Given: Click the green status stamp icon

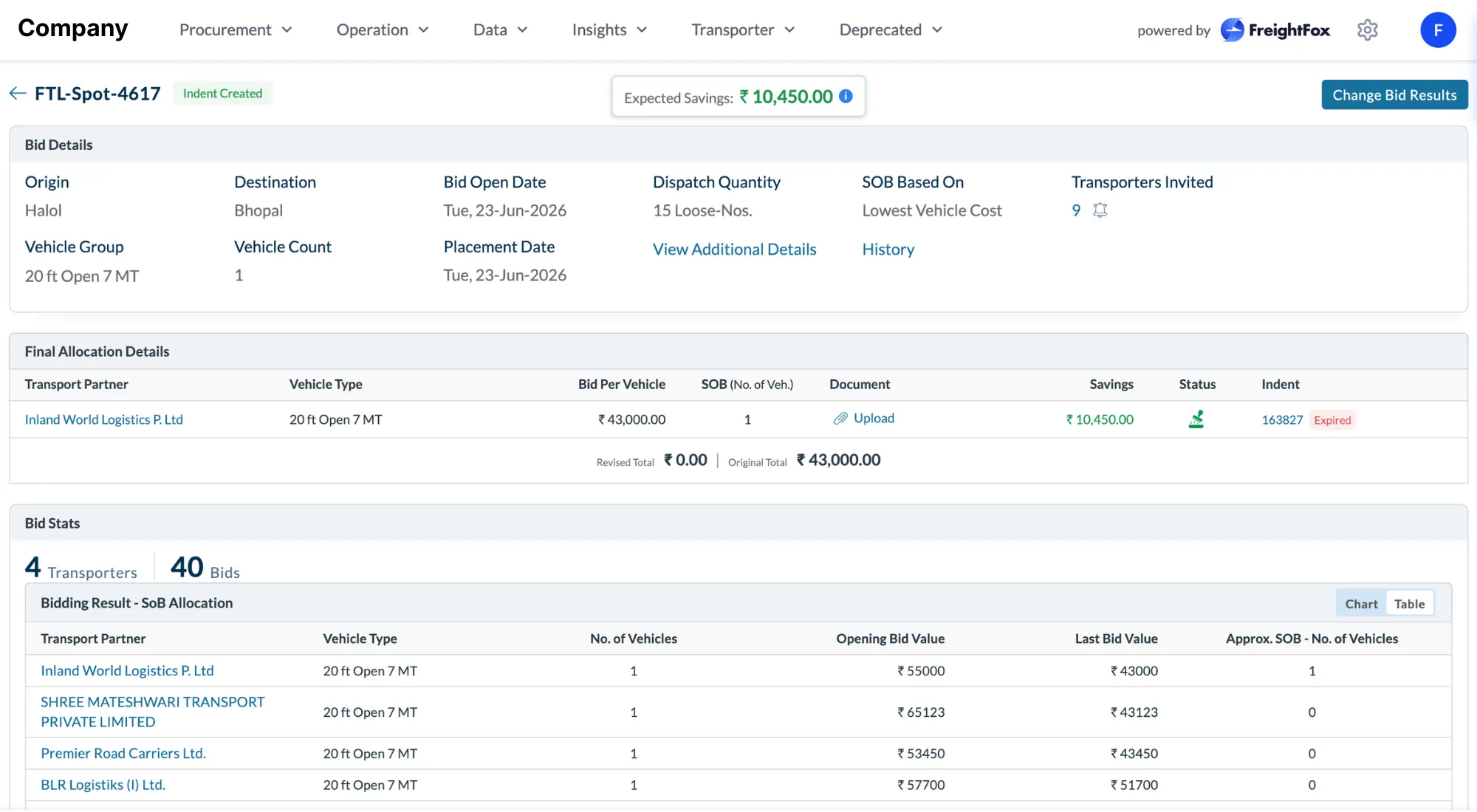Looking at the screenshot, I should click(1196, 419).
